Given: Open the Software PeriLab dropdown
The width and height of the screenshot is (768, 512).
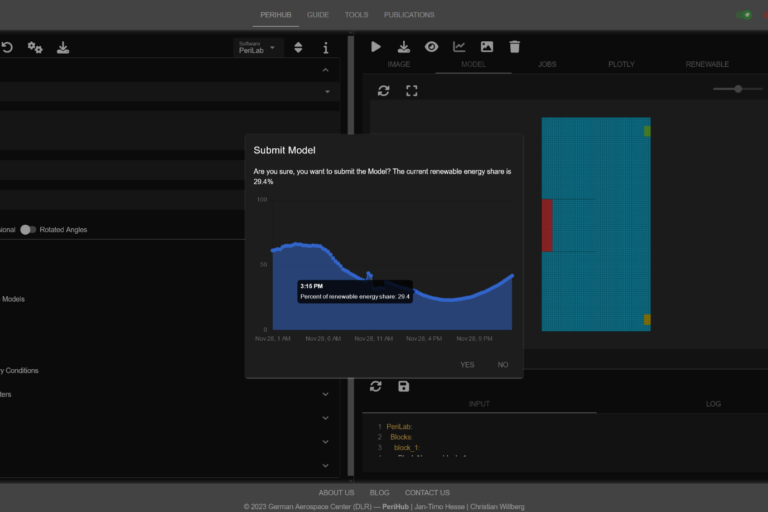Looking at the screenshot, I should 258,47.
